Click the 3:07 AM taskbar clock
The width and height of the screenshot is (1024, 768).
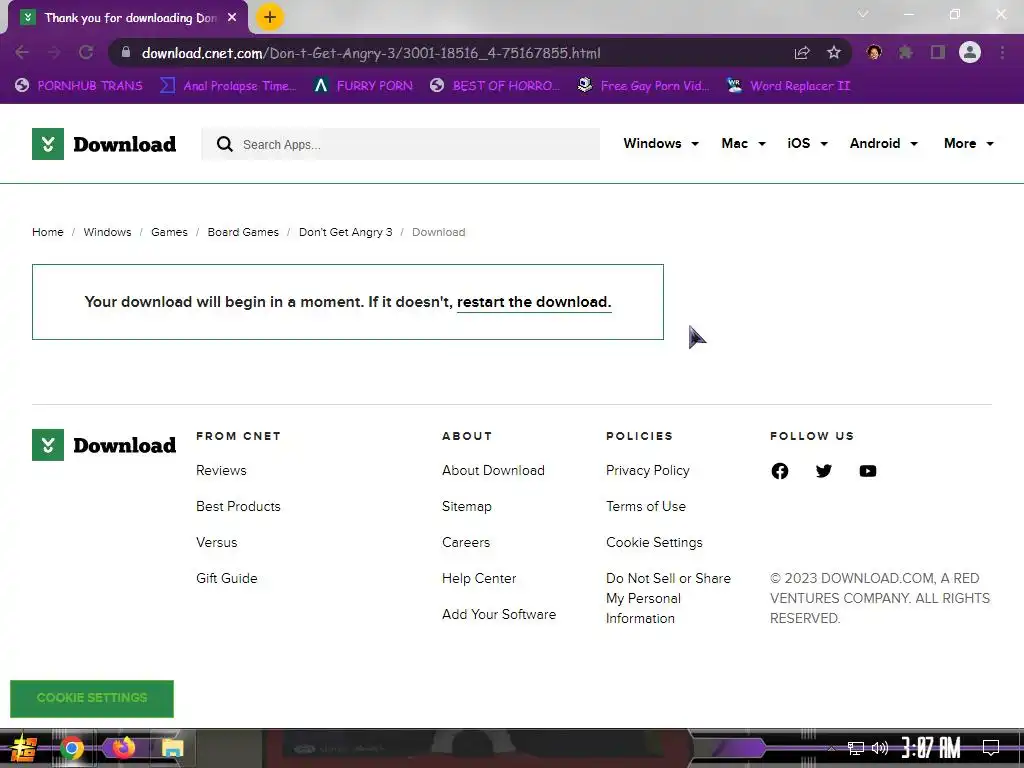click(x=931, y=748)
